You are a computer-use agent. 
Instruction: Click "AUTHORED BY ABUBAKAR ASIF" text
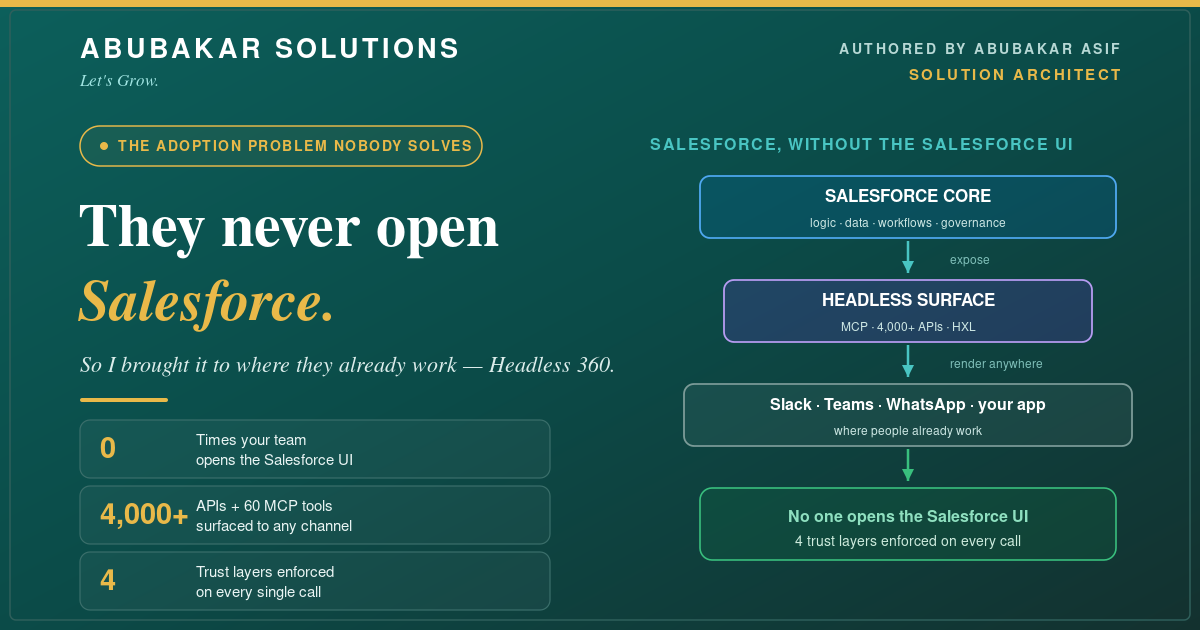click(980, 49)
